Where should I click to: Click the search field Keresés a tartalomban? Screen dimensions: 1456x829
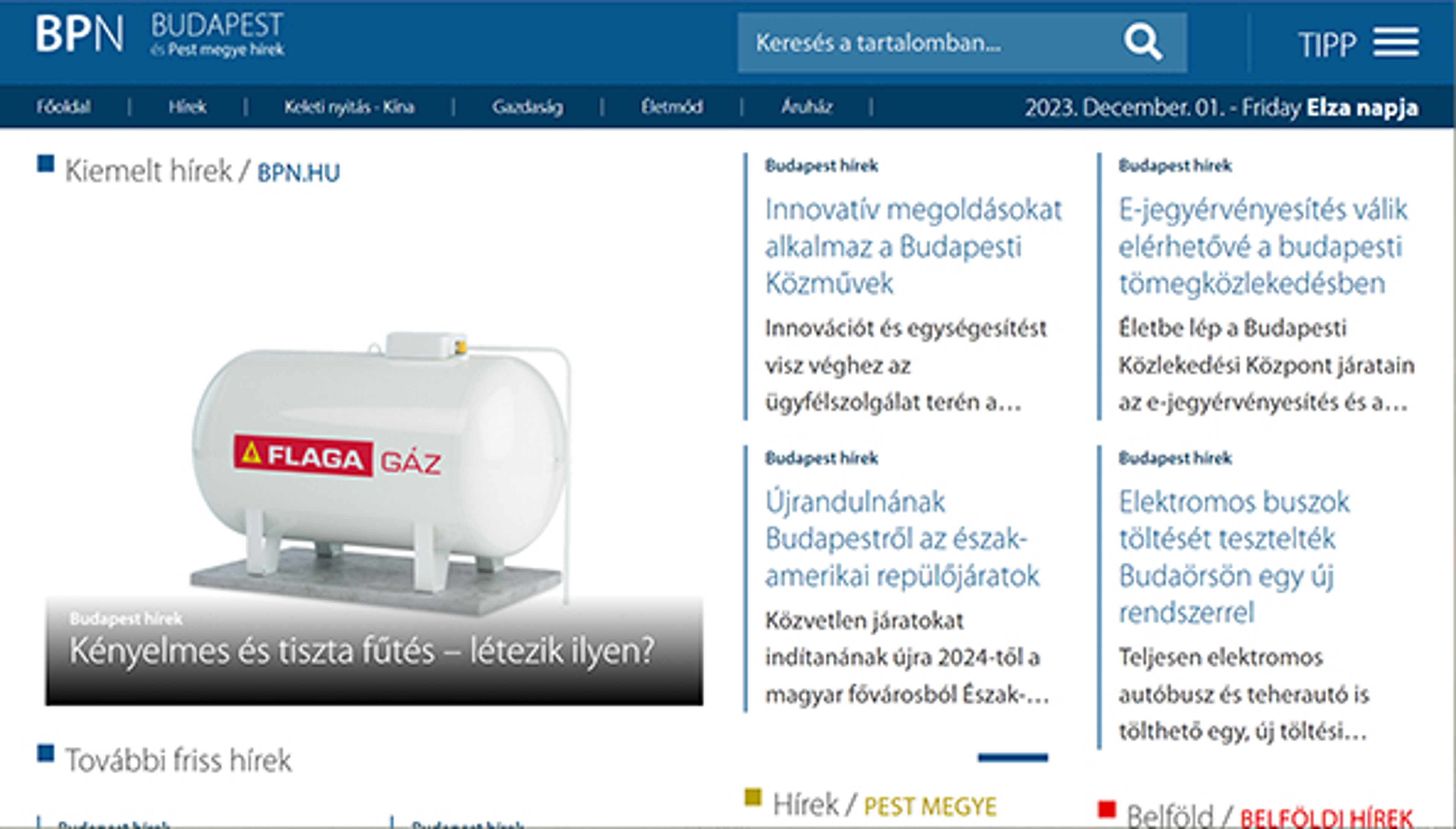point(922,43)
